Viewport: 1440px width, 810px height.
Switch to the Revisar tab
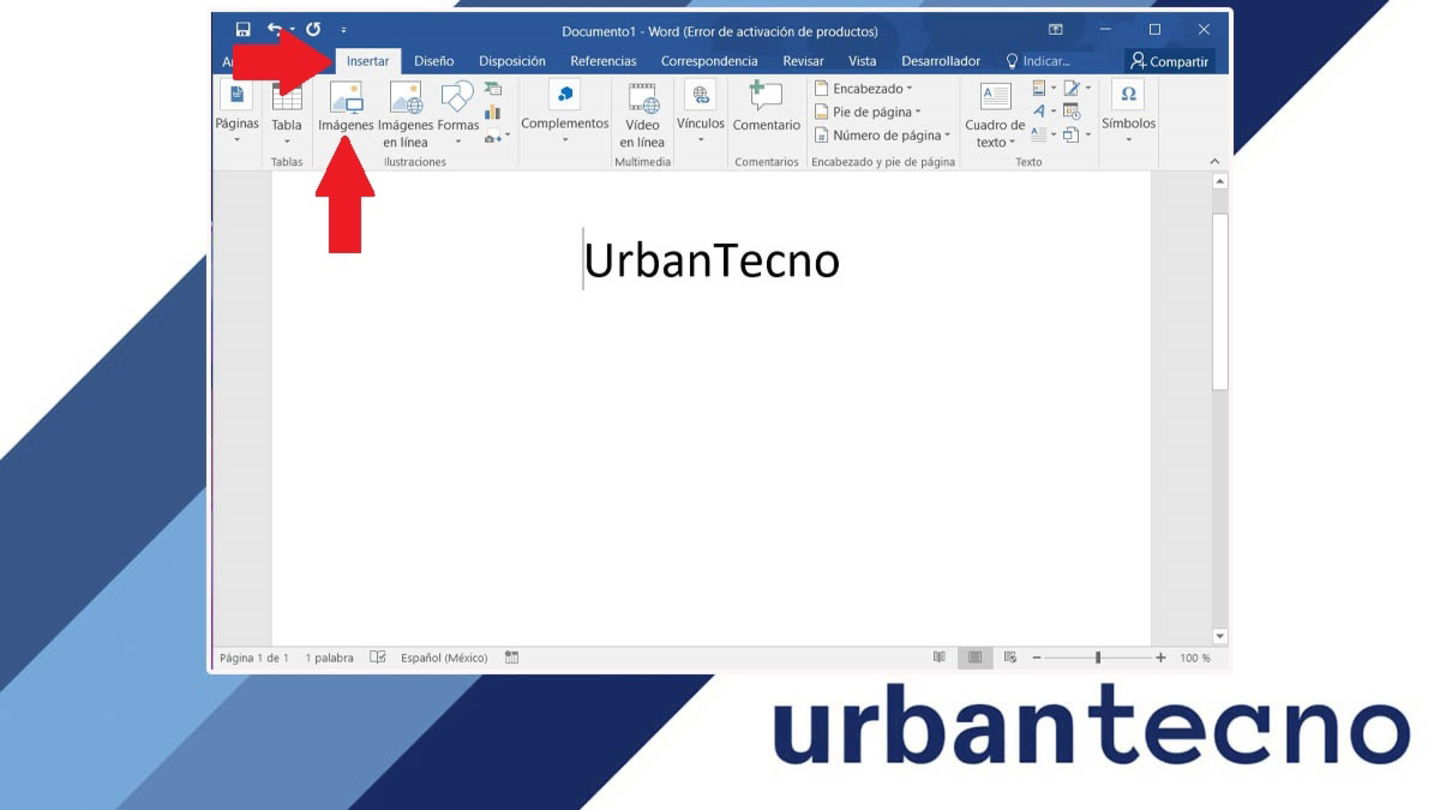point(803,61)
